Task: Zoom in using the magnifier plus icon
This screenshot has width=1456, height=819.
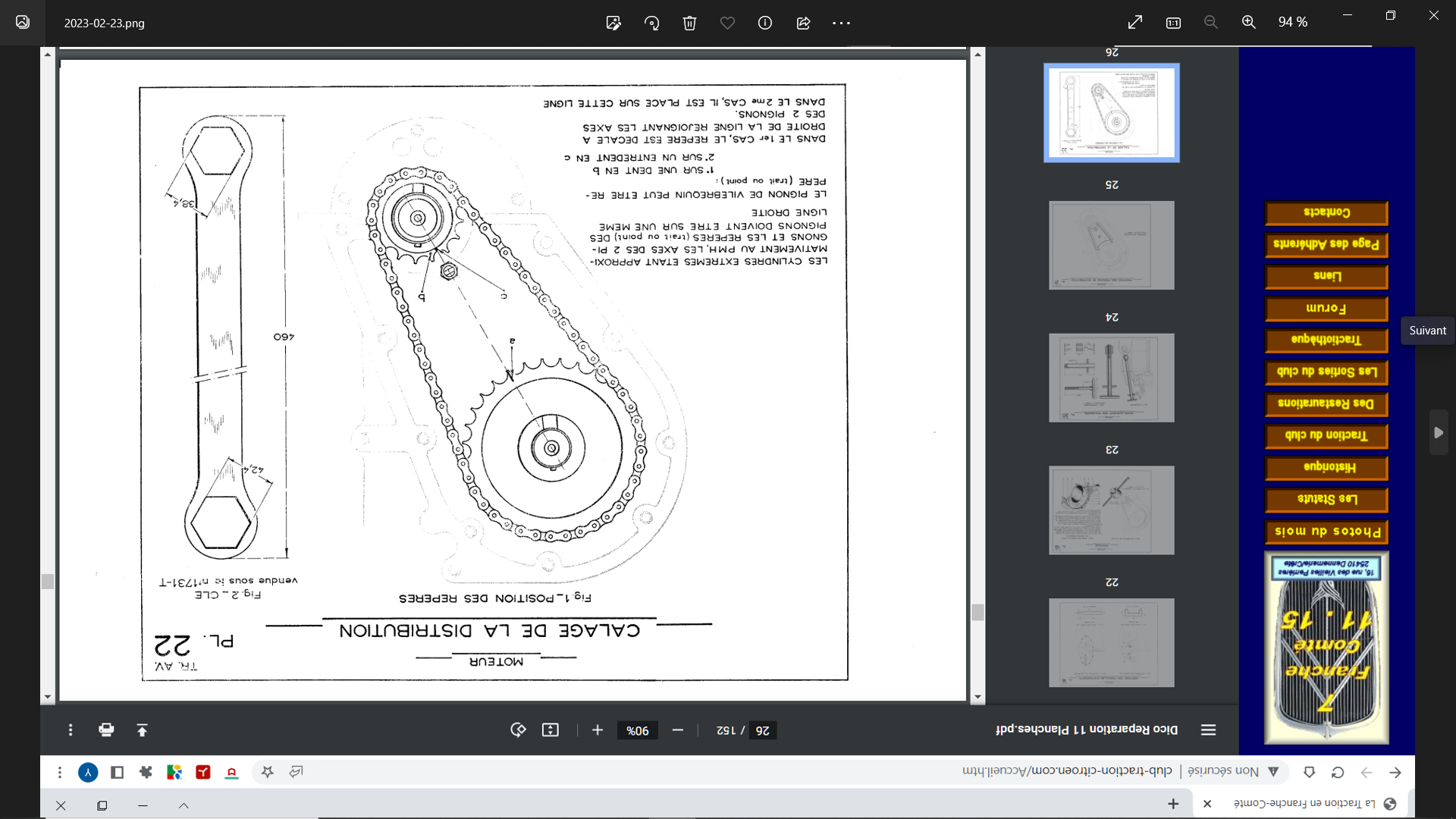Action: [1249, 23]
